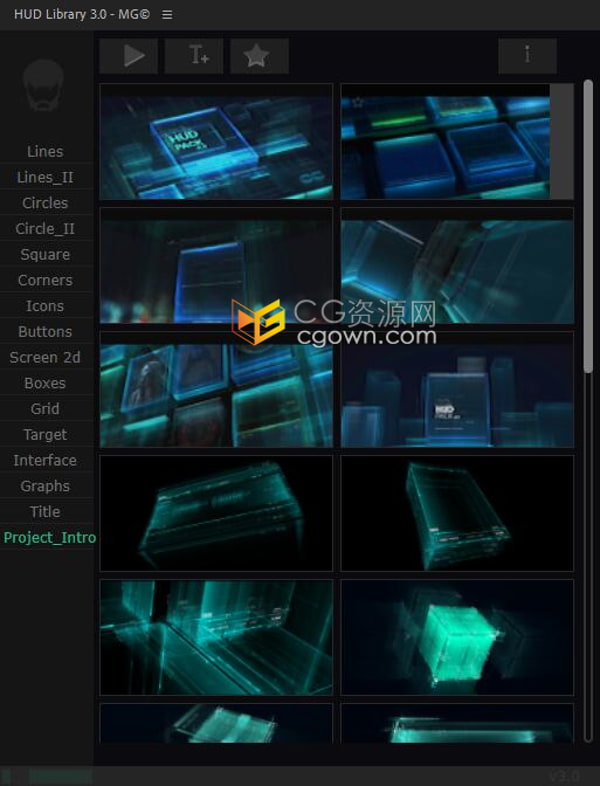Select the Graphs category

click(x=45, y=486)
